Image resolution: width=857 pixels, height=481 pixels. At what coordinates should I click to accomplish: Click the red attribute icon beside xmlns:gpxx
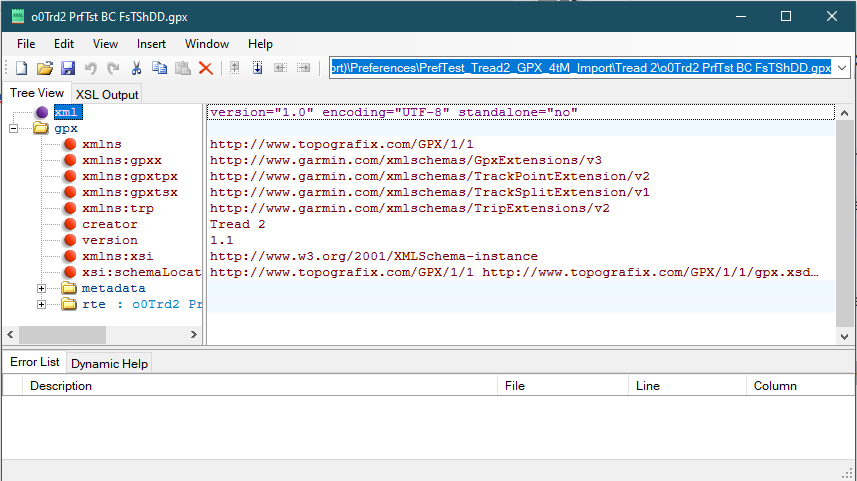(70, 160)
